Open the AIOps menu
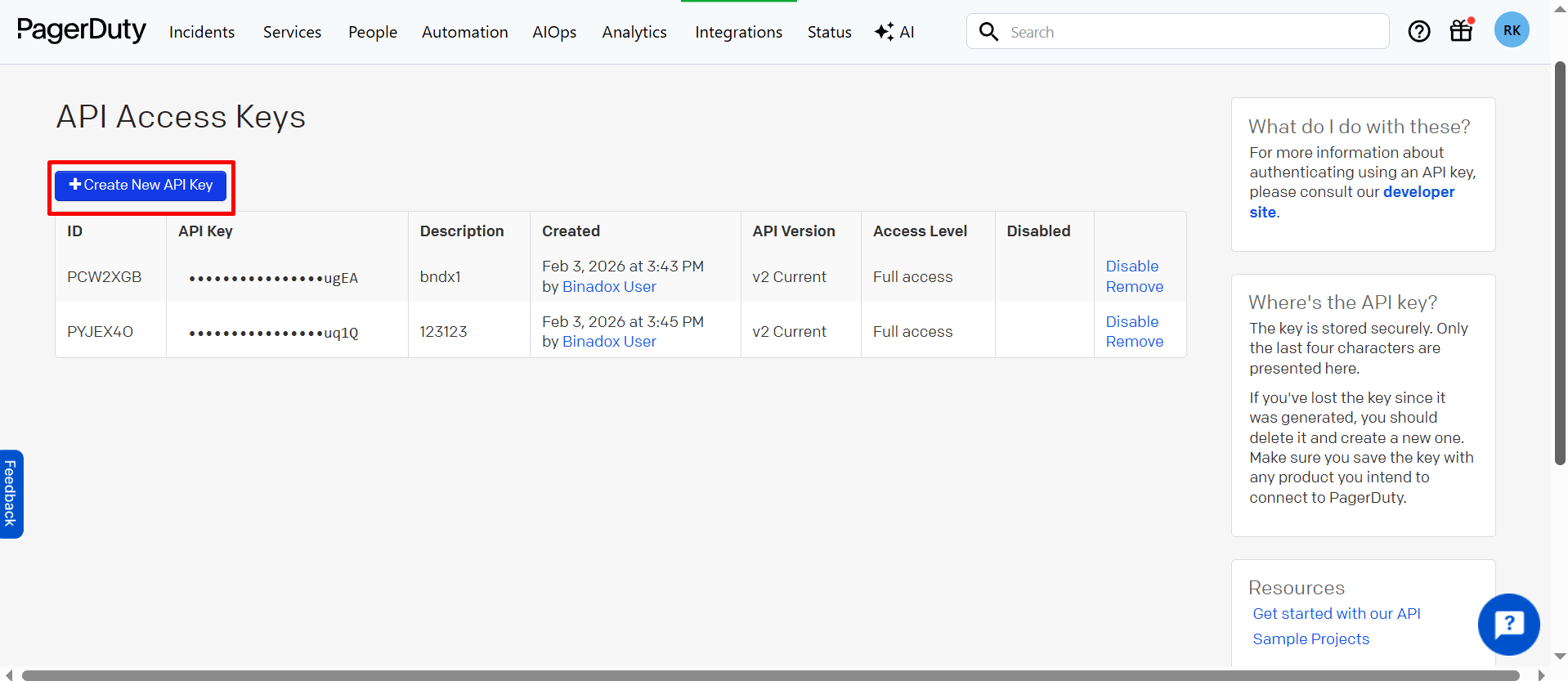This screenshot has width=1568, height=681. tap(554, 32)
